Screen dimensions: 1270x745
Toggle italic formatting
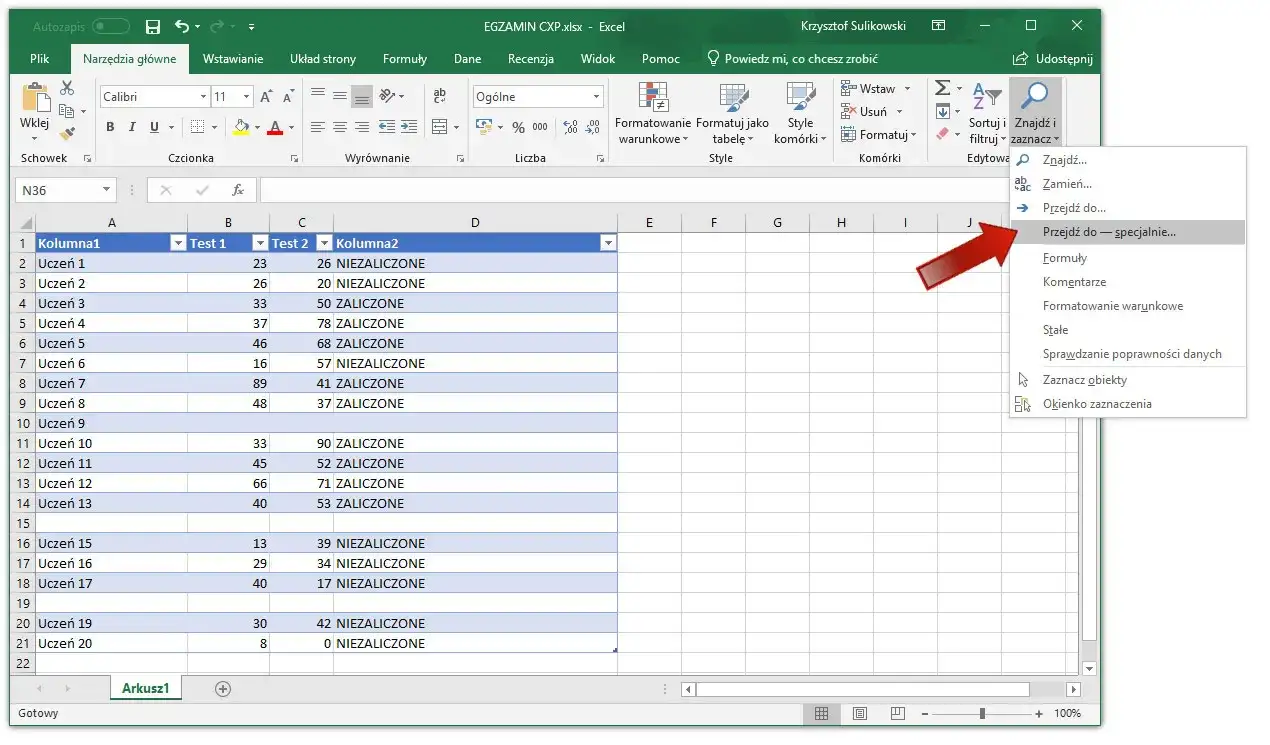click(131, 127)
